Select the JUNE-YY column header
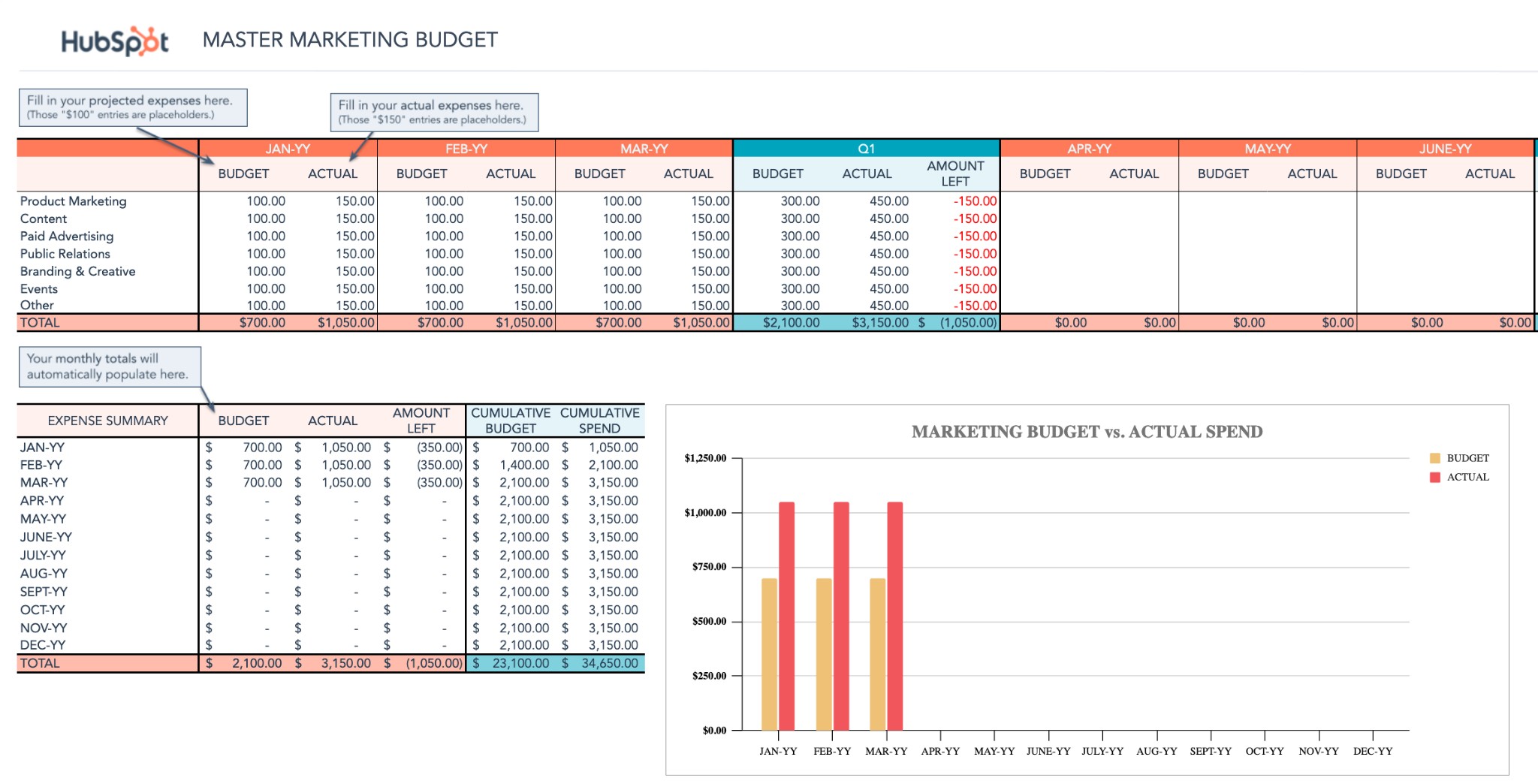Viewport: 1538px width, 784px height. tap(1446, 149)
